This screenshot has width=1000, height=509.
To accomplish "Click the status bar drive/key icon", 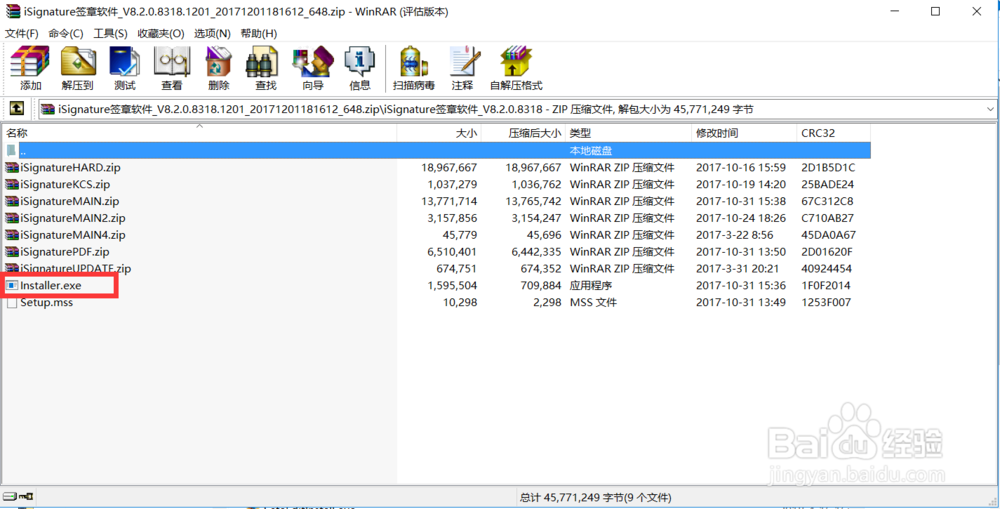I will pos(18,496).
